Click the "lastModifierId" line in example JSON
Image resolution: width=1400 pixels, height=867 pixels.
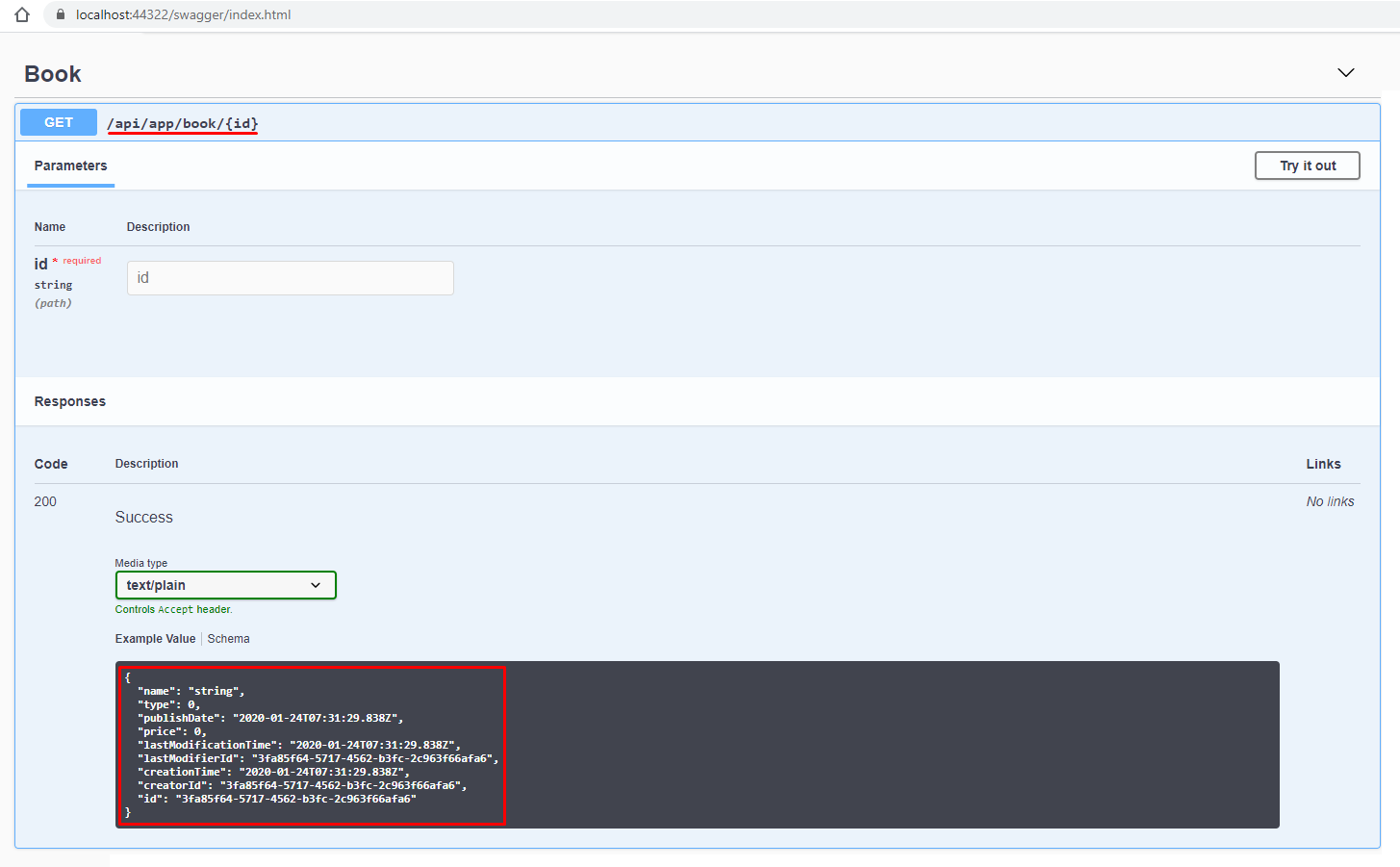[318, 758]
